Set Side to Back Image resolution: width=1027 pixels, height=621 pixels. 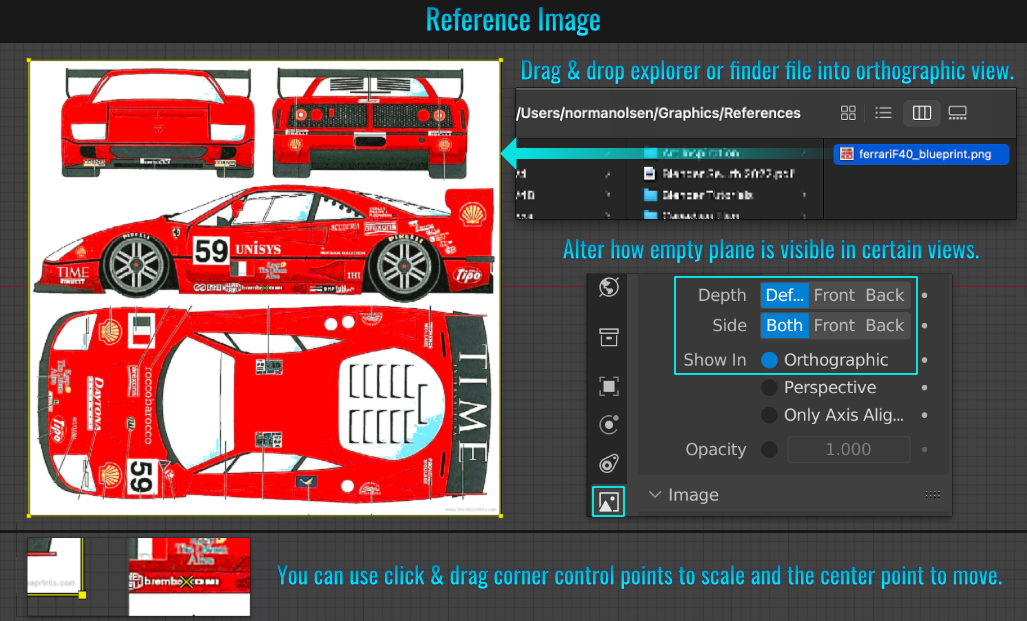pos(885,326)
